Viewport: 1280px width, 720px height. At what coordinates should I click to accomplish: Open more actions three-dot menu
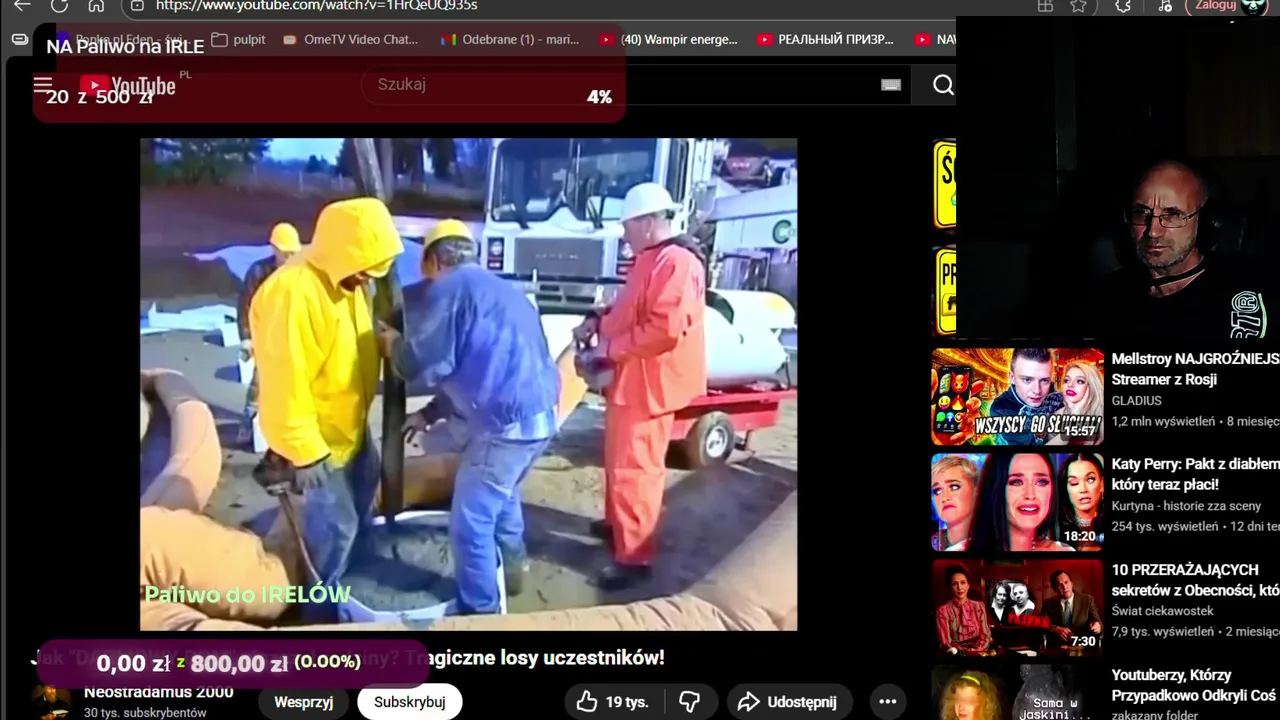tap(887, 702)
